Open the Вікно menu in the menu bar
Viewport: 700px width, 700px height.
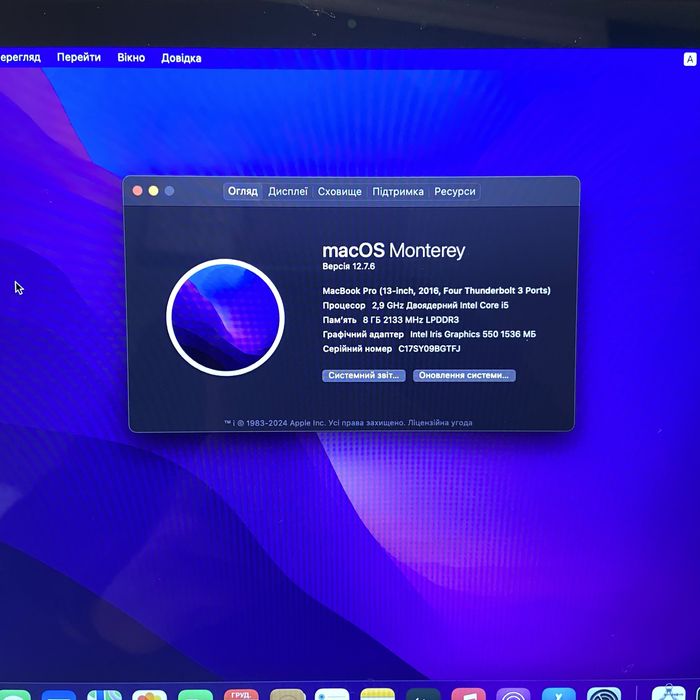(131, 58)
